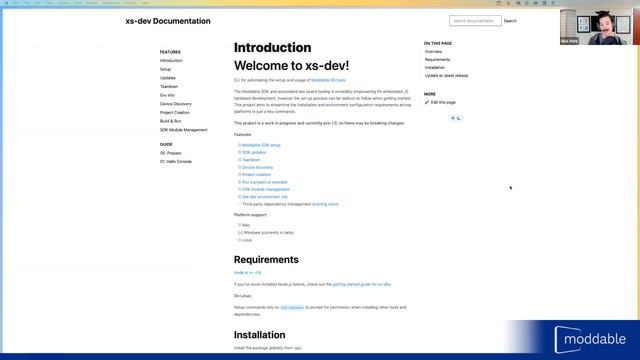Jump to Overview in On This Page
The height and width of the screenshot is (360, 640).
pos(433,52)
